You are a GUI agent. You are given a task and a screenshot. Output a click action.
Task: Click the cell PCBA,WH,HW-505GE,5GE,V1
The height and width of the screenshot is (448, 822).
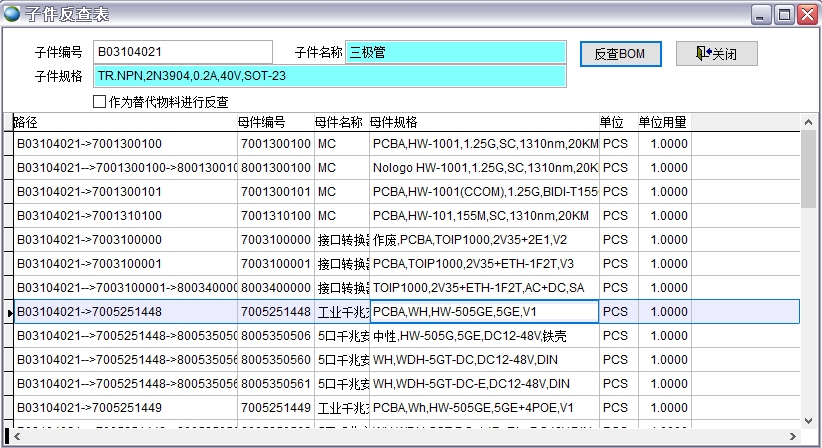[484, 312]
